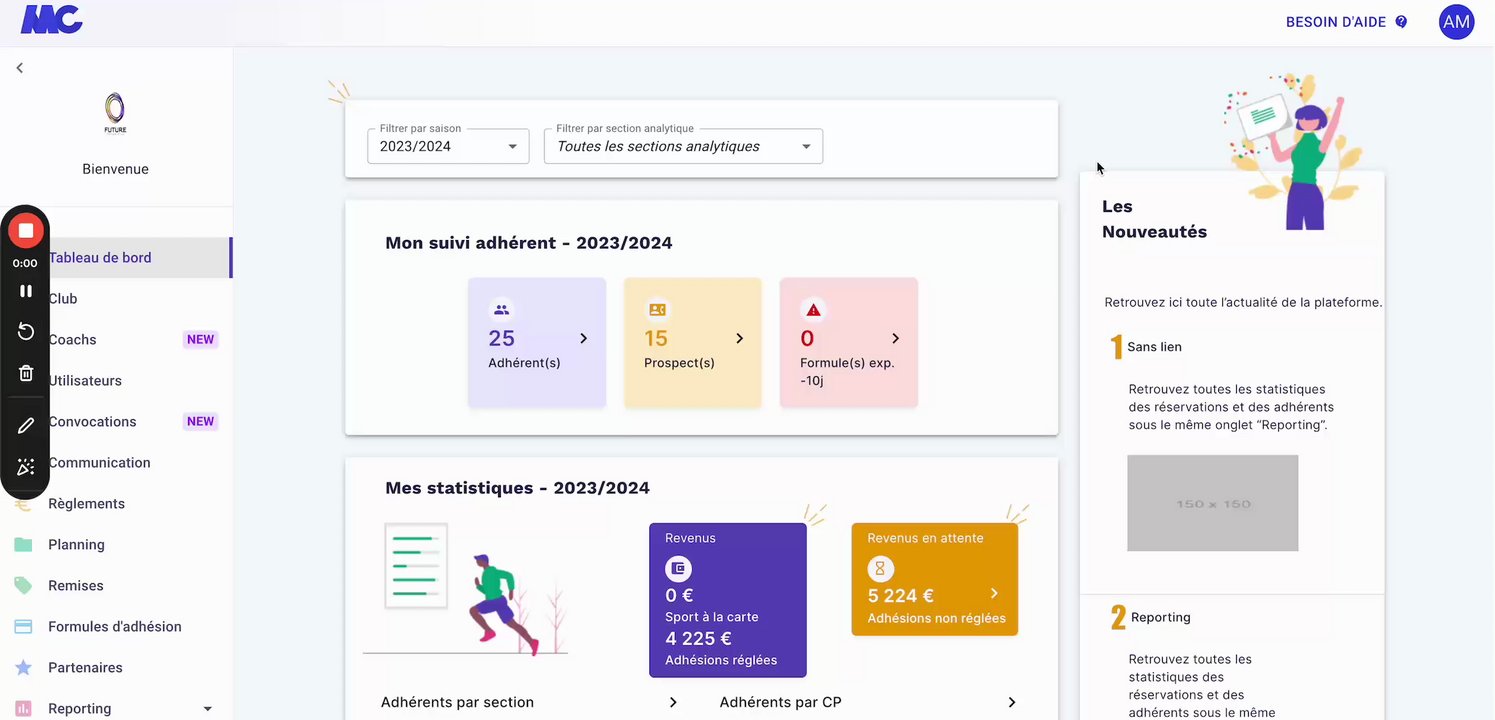Open the AM user avatar menu
The width and height of the screenshot is (1495, 720).
(x=1456, y=21)
